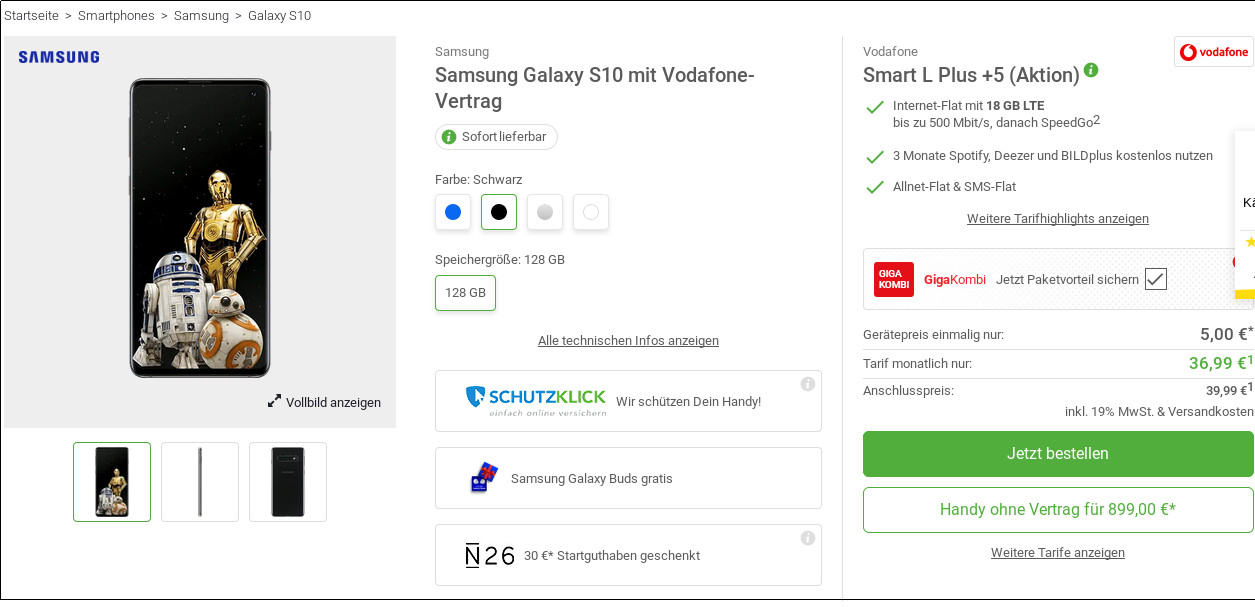Open the Samsung breadcrumb link

tap(201, 16)
